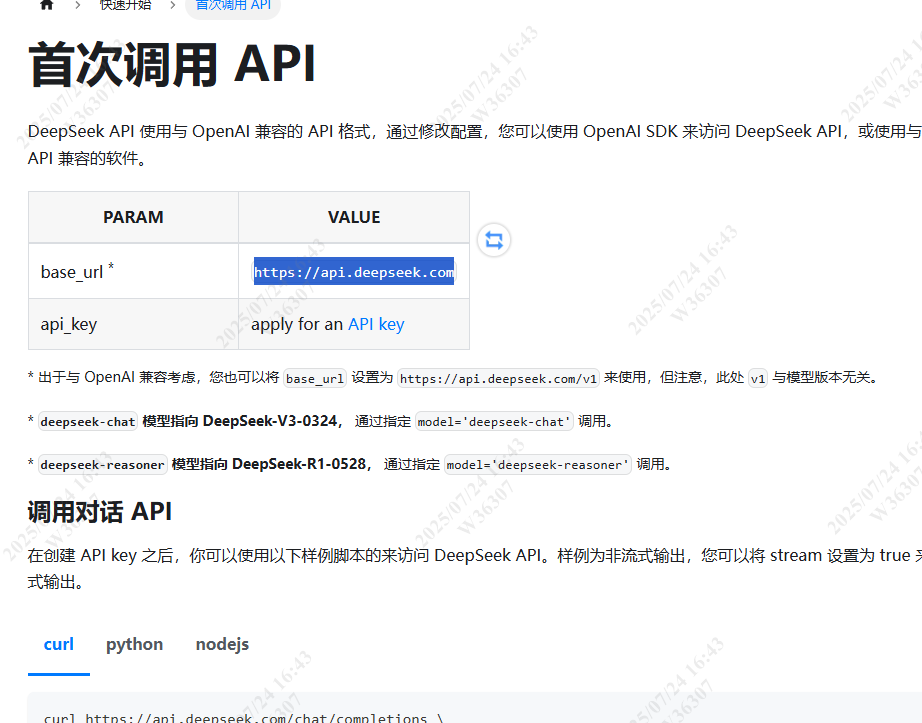Click the blue swap icon beside the table
Viewport: 922px width, 723px height.
[x=494, y=240]
